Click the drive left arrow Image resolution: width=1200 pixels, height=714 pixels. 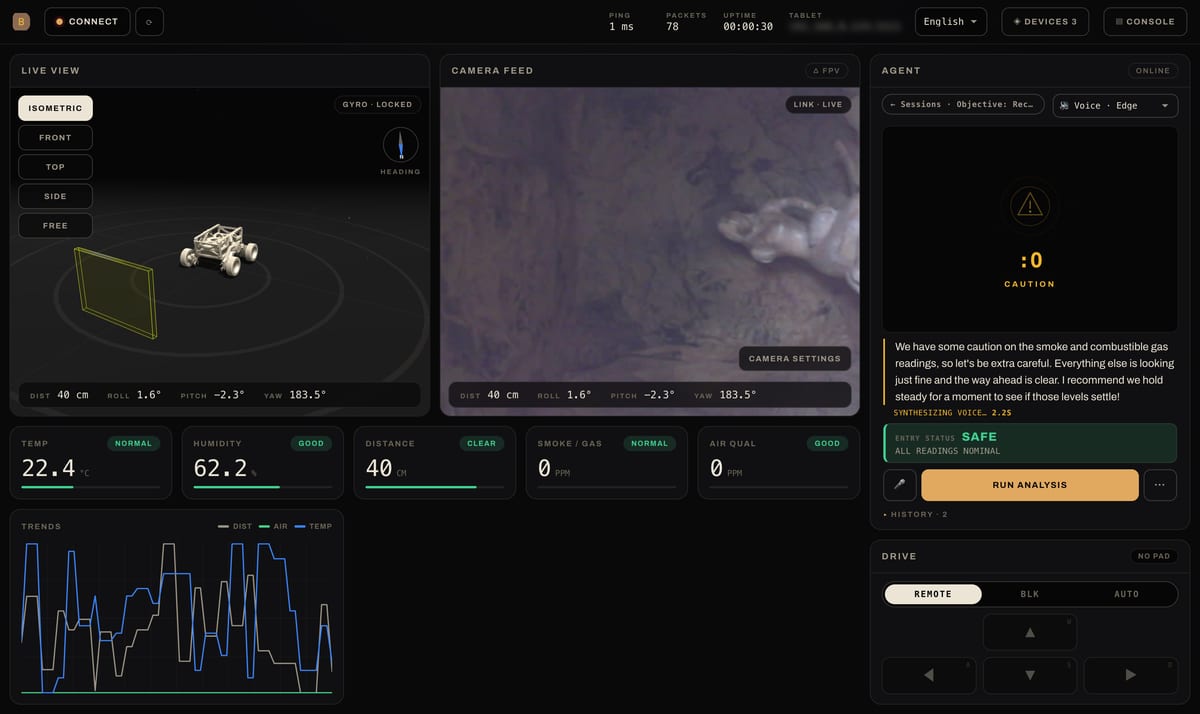(928, 675)
